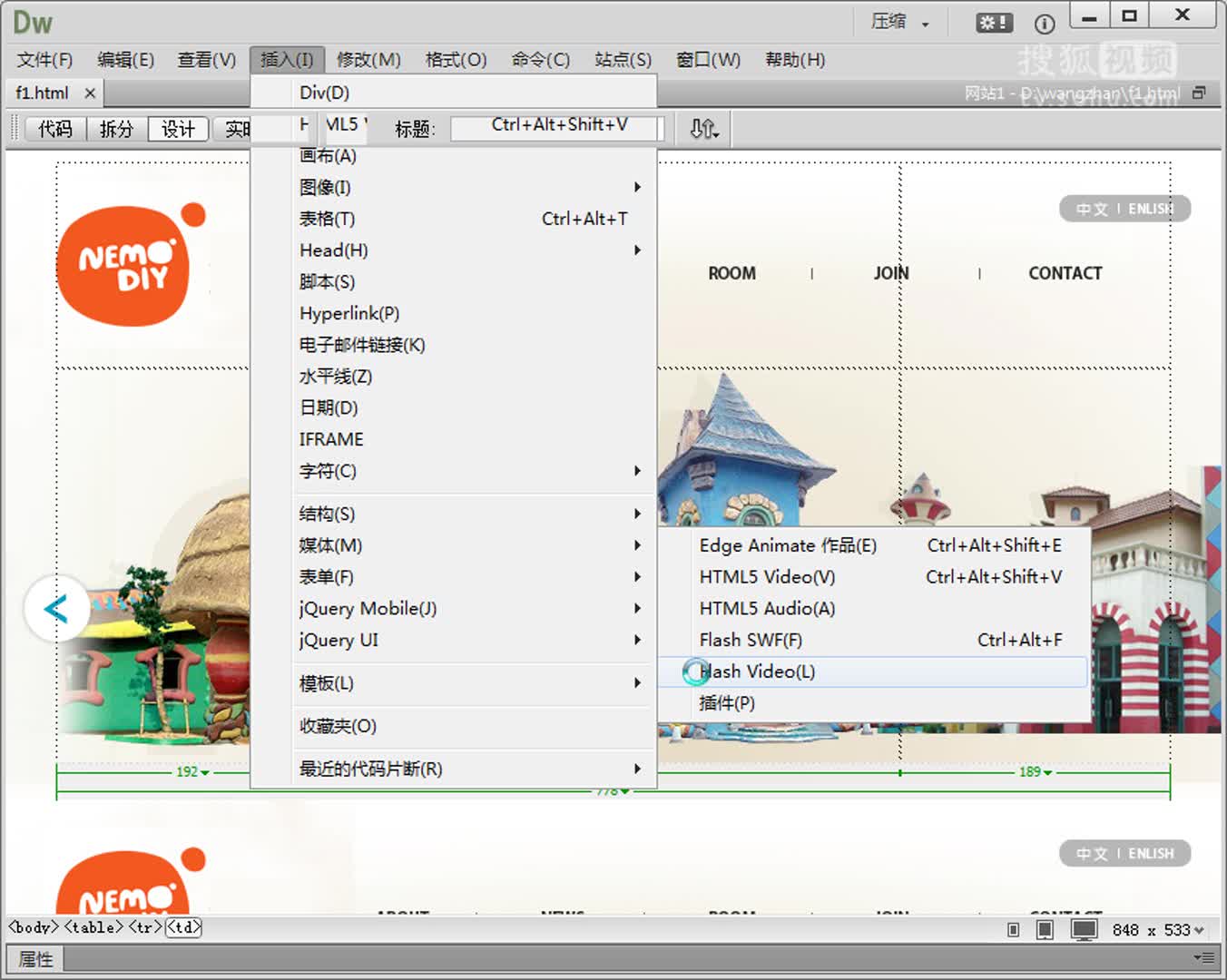Click the Dreamweaver Dw logo icon
This screenshot has width=1227, height=980.
(33, 22)
